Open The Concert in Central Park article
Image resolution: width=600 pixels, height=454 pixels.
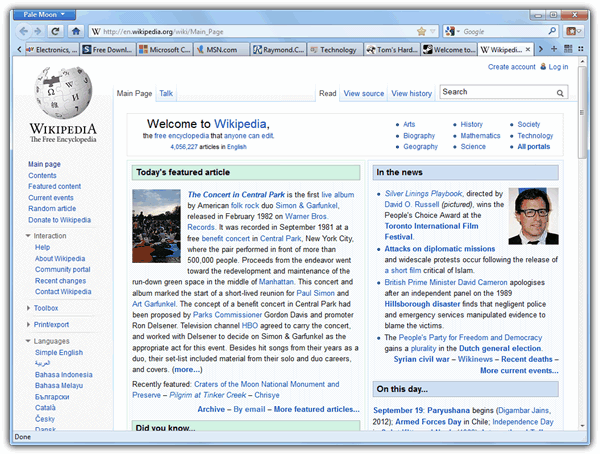tap(236, 194)
